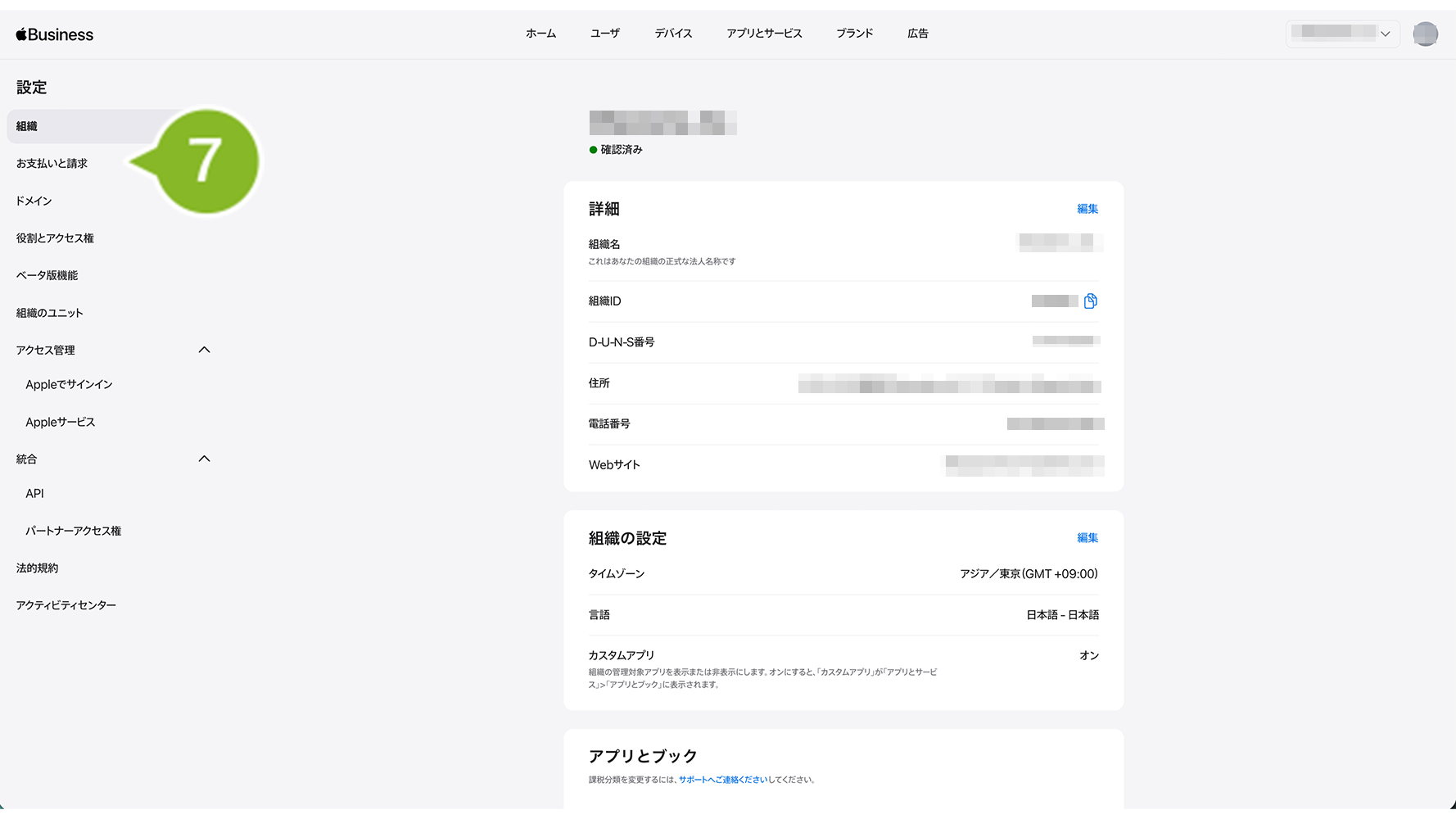
Task: Collapse the 統合 section chevron
Action: click(205, 459)
